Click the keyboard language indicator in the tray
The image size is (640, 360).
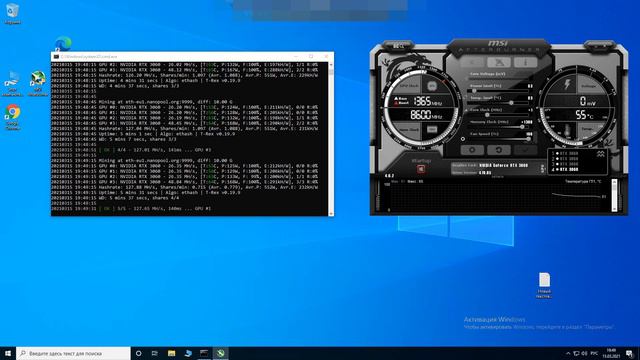pyautogui.click(x=594, y=353)
